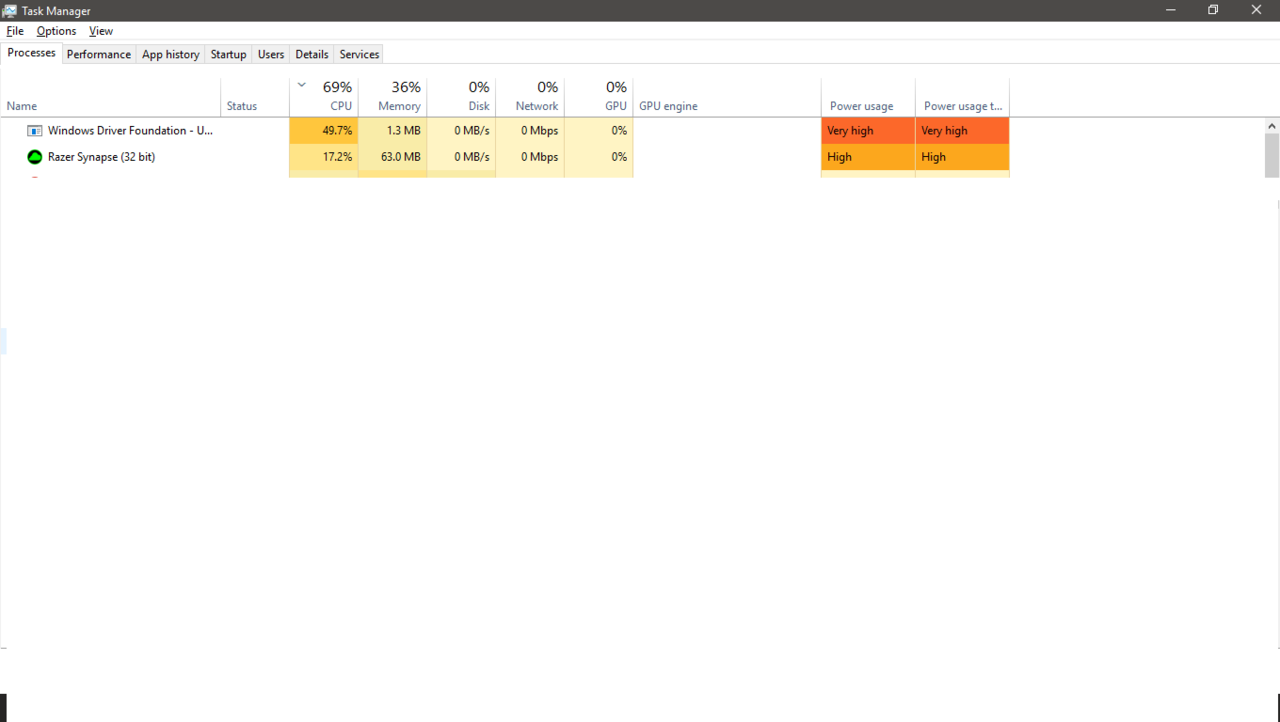Click the green Razer Synapse icon
This screenshot has height=722, width=1280.
35,157
